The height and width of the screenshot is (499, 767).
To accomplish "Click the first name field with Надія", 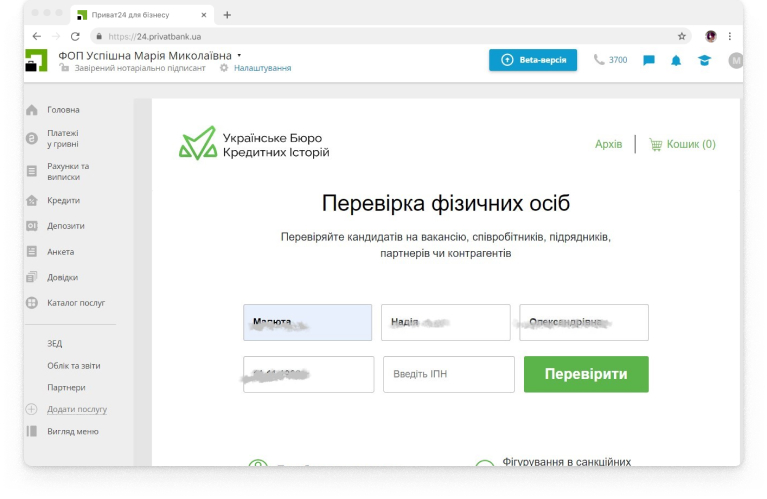I will (446, 322).
